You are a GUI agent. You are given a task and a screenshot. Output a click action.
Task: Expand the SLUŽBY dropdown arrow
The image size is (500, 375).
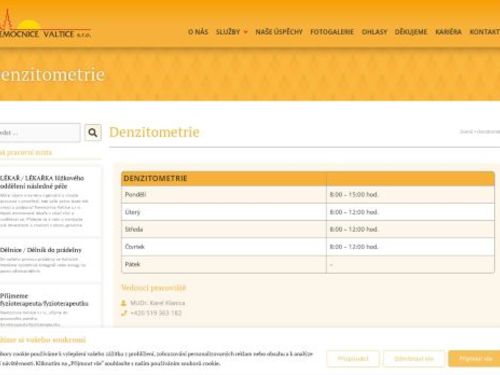click(x=246, y=32)
